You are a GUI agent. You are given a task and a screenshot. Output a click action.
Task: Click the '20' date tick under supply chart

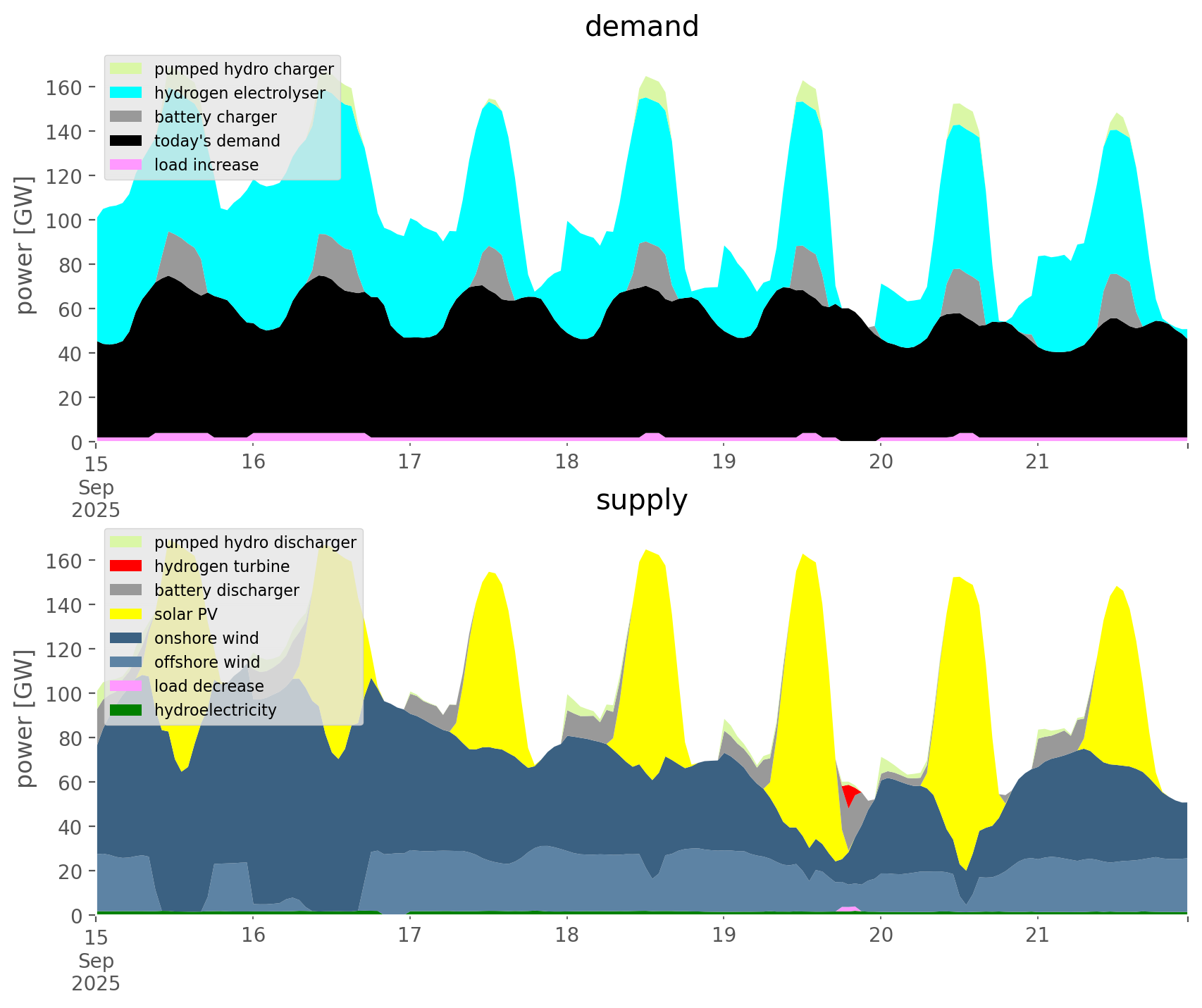pyautogui.click(x=881, y=935)
